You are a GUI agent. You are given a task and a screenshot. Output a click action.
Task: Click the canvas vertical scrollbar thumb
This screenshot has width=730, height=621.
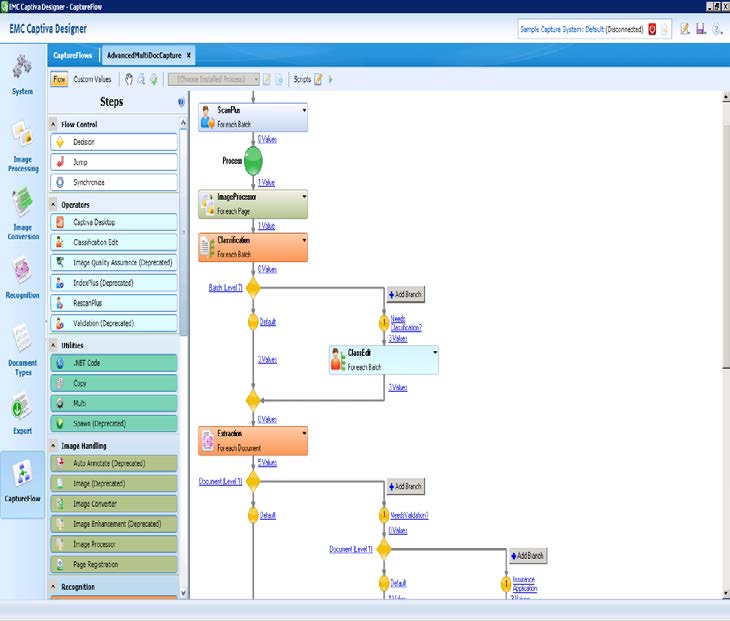coord(726,246)
